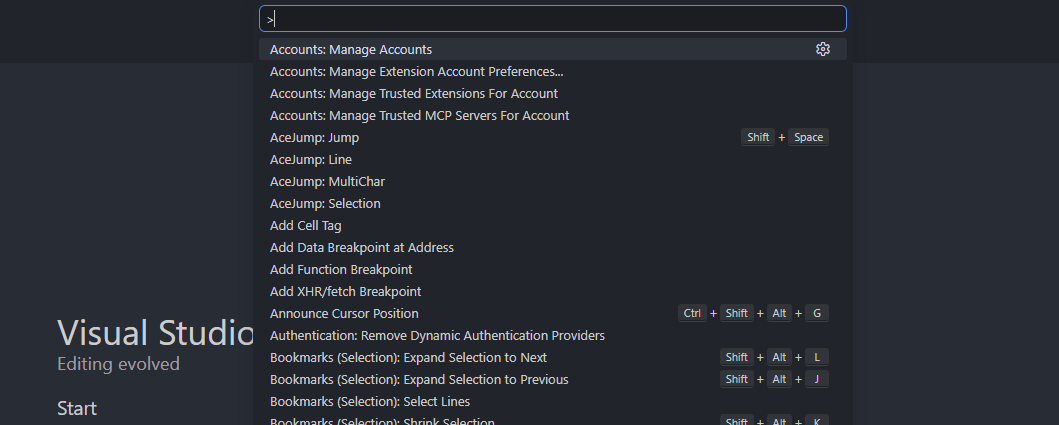Screen dimensions: 1059x425
Task: Choose AceJump: Selection command
Action: (552, 203)
